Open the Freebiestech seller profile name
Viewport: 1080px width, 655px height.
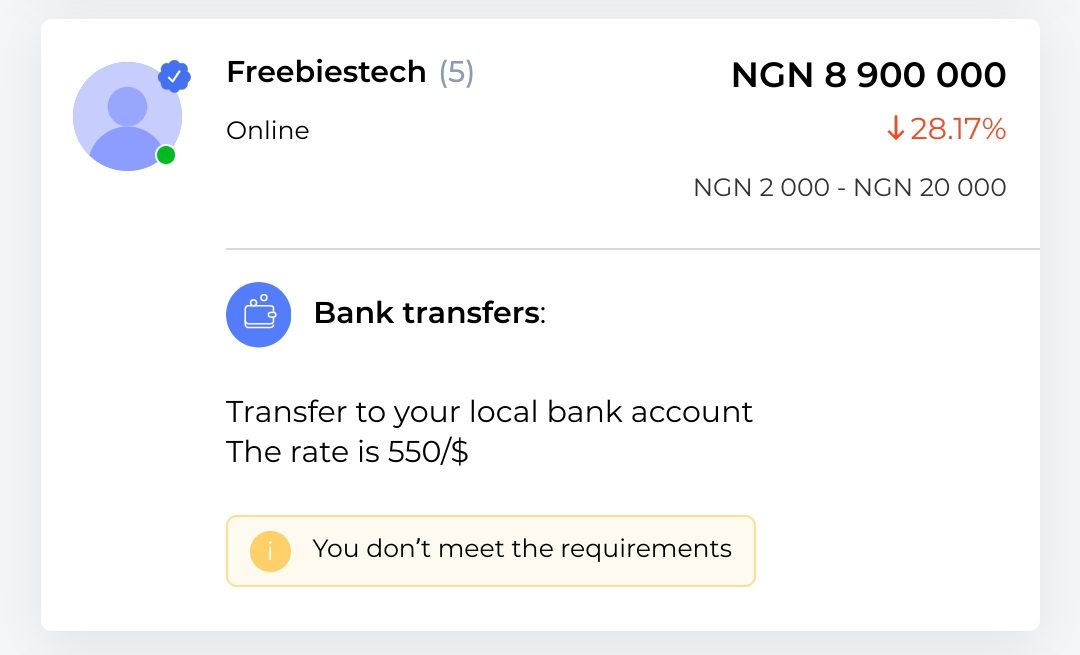[x=326, y=72]
